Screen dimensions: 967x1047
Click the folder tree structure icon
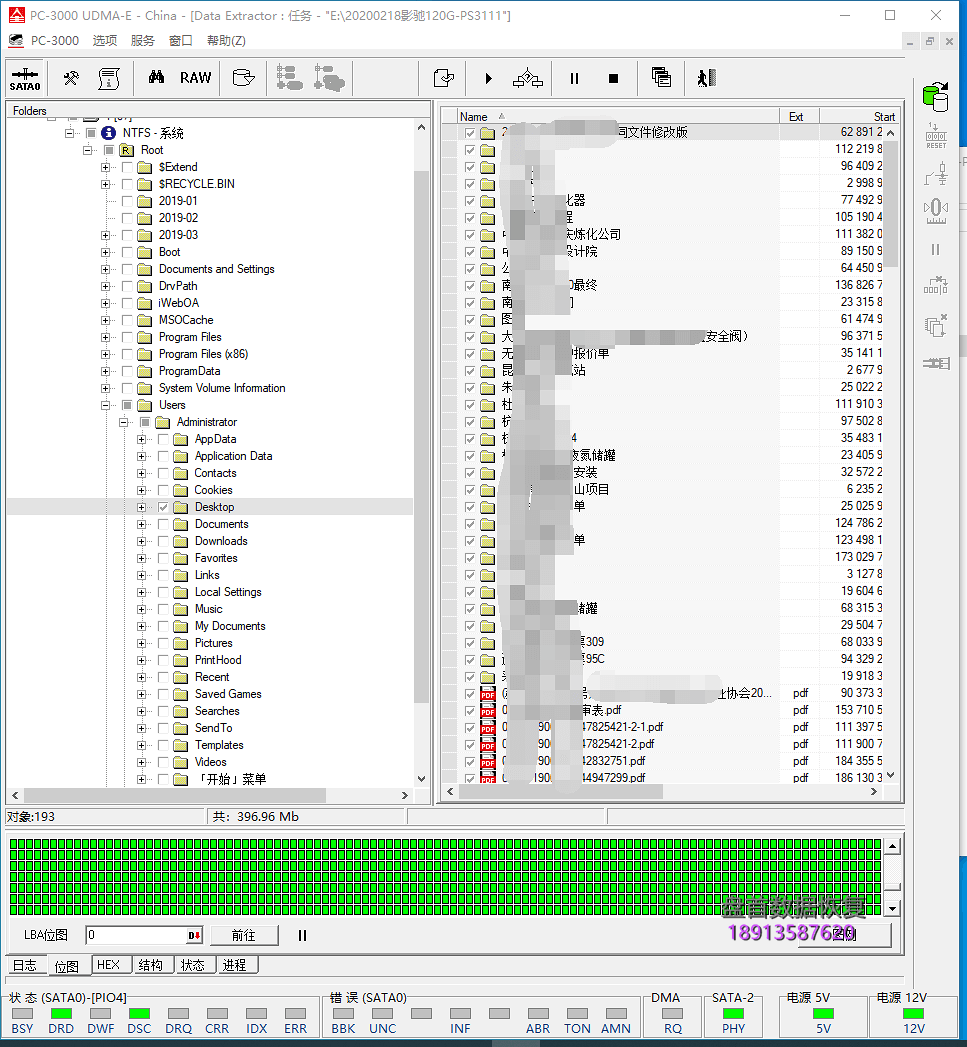click(290, 77)
